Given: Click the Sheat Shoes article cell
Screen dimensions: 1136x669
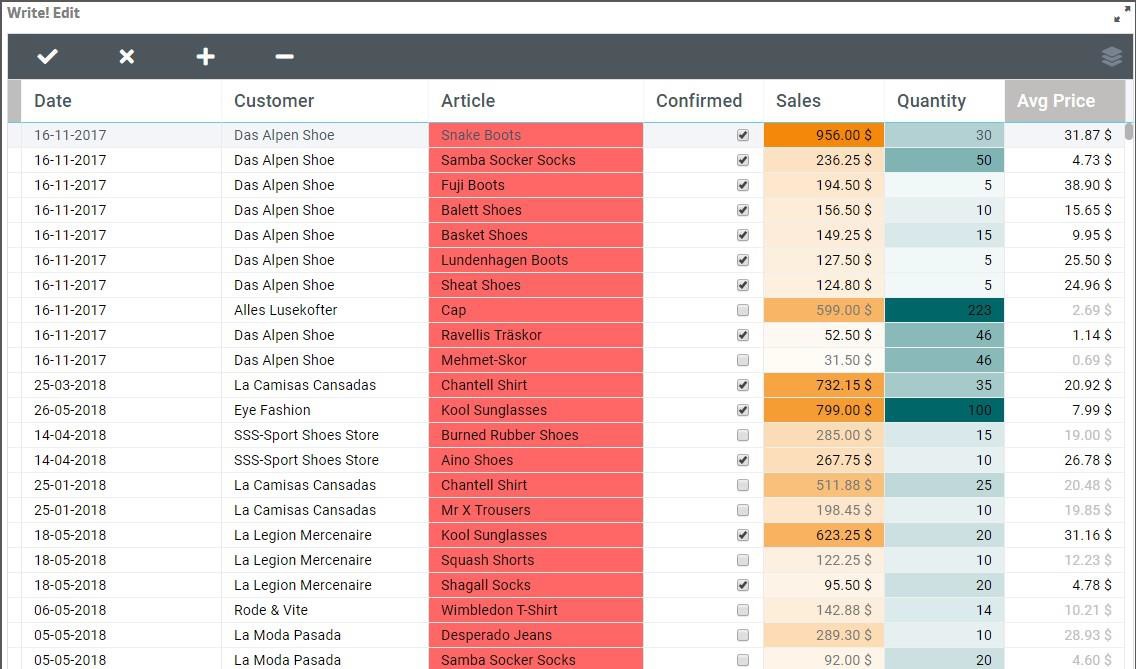Looking at the screenshot, I should tap(536, 285).
